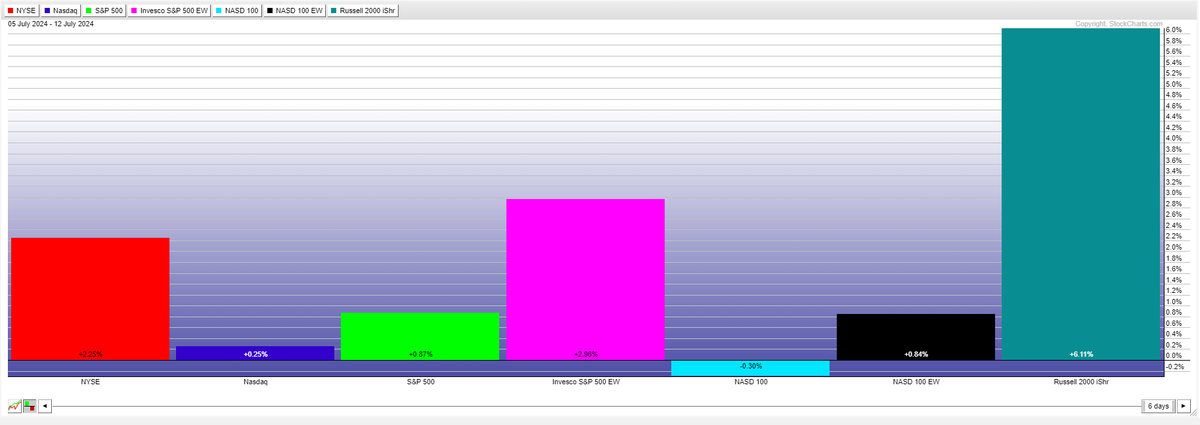Click the black NASD 100 EW bar
Screen dimensions: 1200x425
915,336
